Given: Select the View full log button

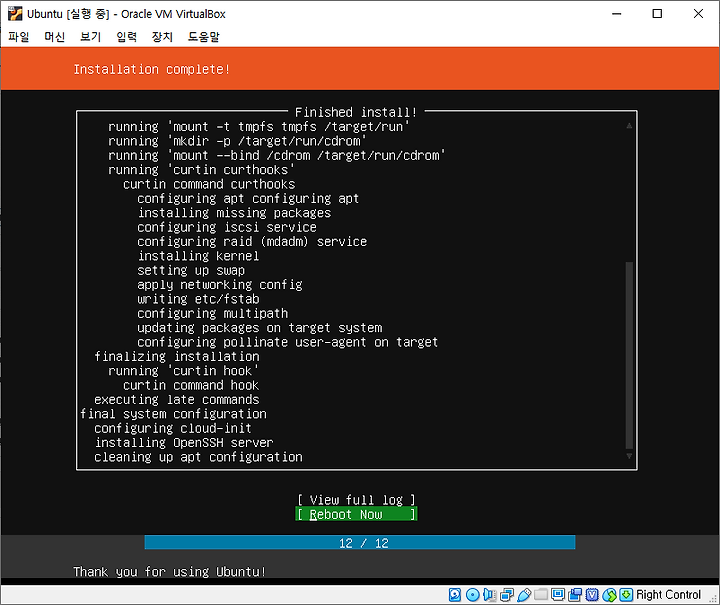Looking at the screenshot, I should click(x=356, y=500).
